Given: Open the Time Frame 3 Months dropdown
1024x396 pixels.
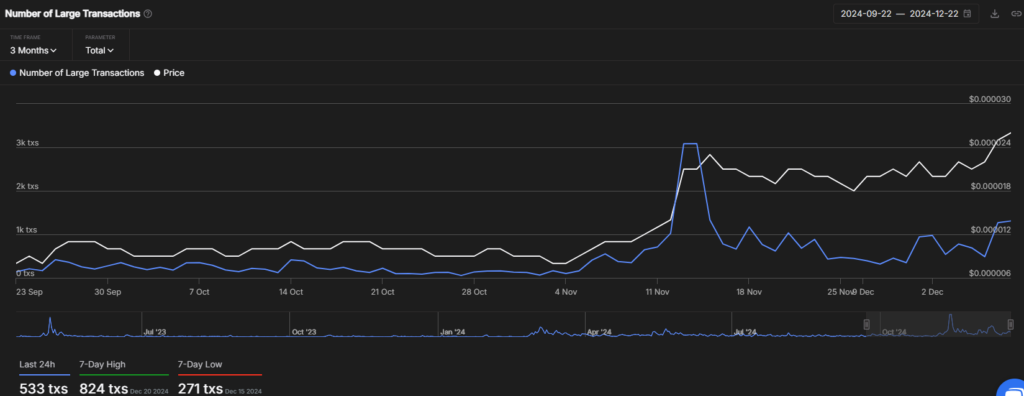Looking at the screenshot, I should point(33,50).
